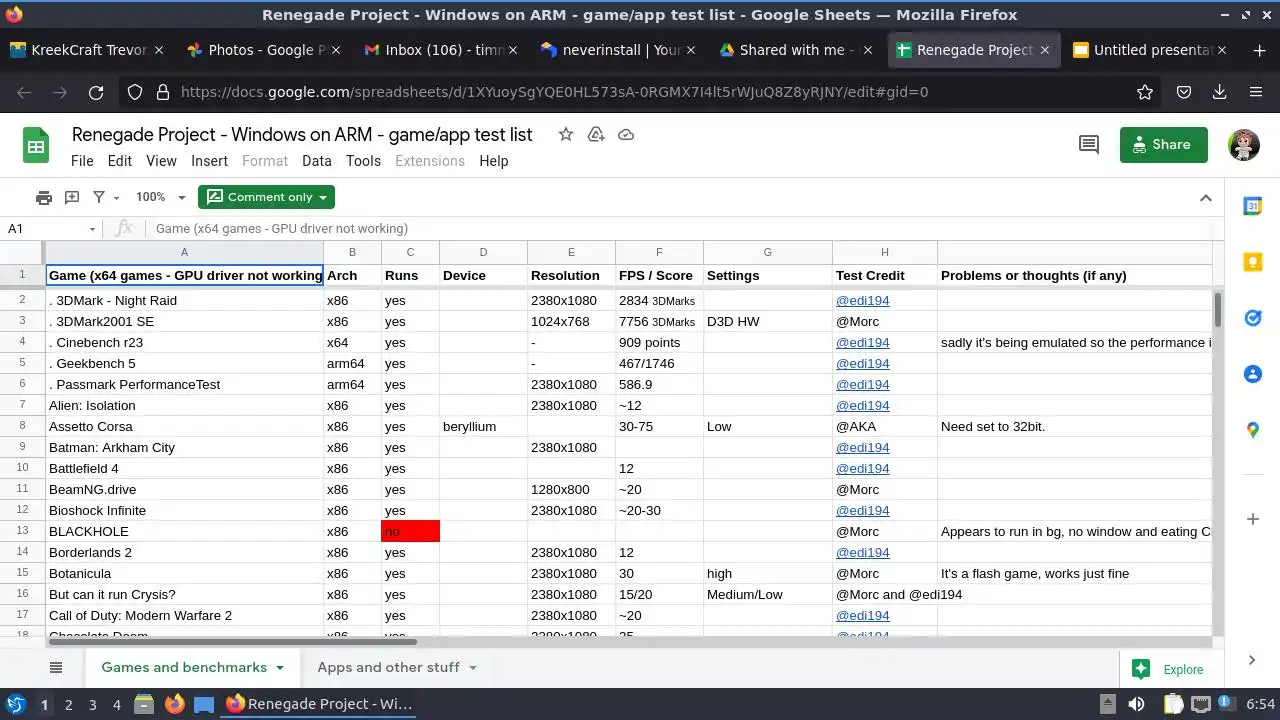Select the beryllium device cell
Screen dimensions: 1280x720
(483, 427)
